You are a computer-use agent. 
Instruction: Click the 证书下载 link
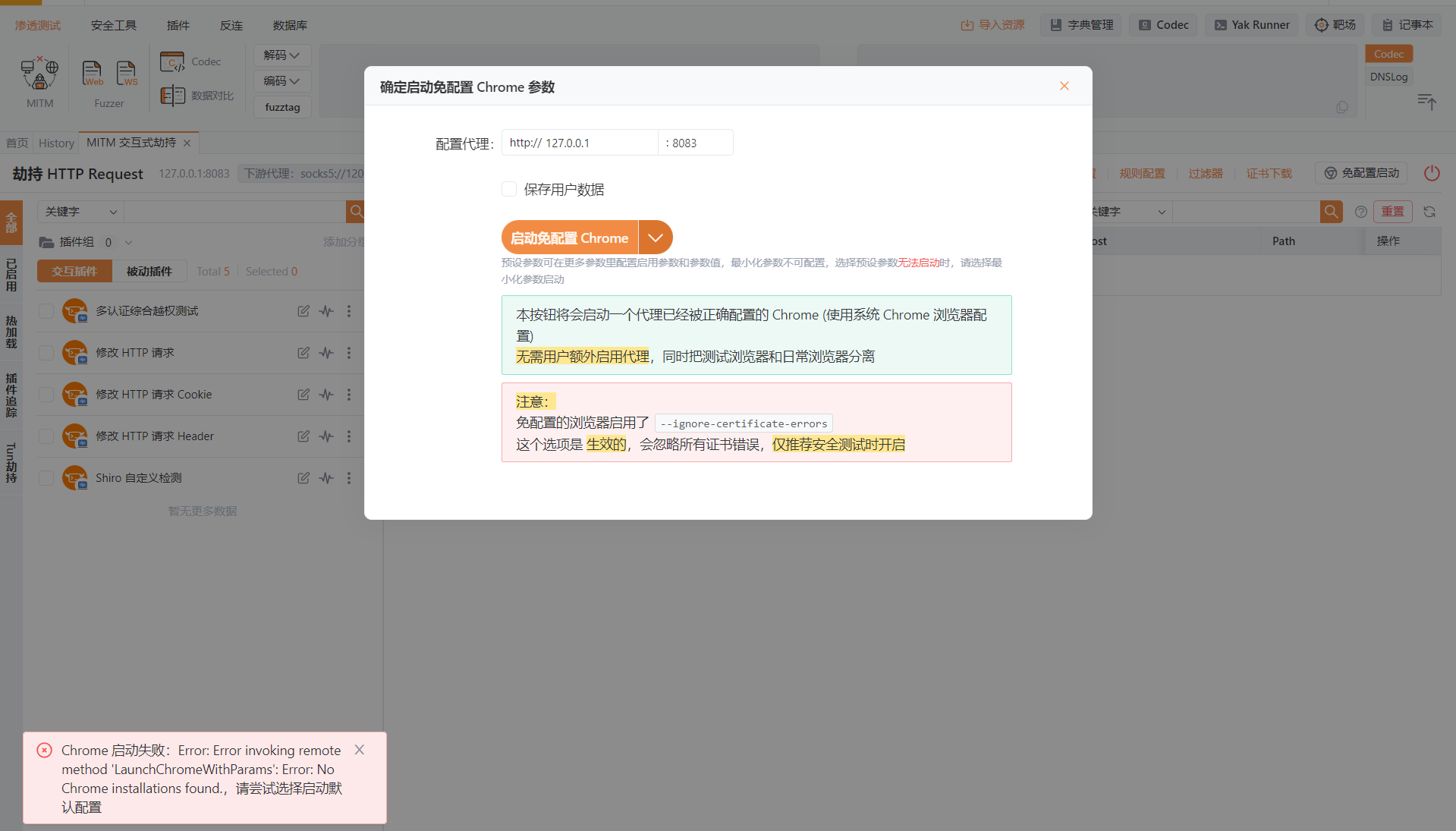pyautogui.click(x=1269, y=173)
